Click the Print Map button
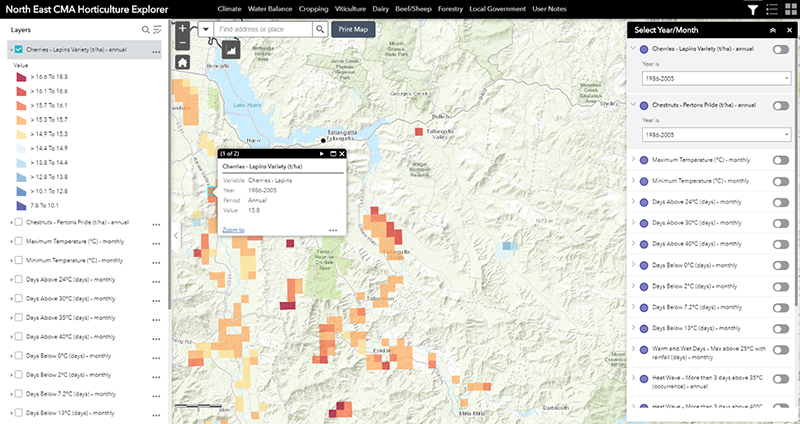Screen dimensions: 800x424 [x=356, y=30]
